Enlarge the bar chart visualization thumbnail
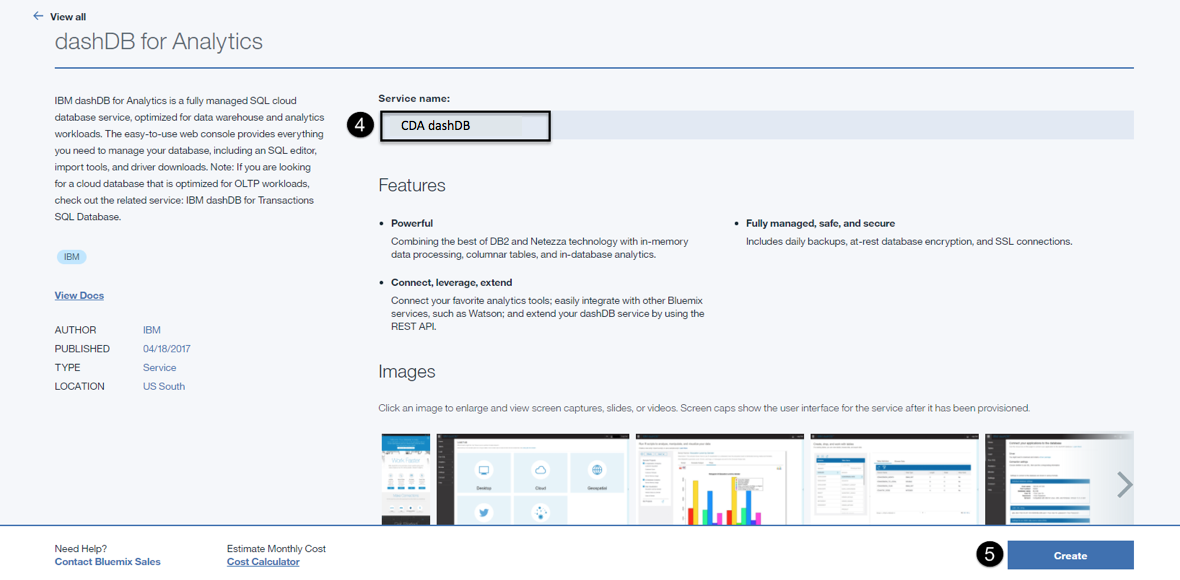This screenshot has width=1180, height=580. [719, 478]
